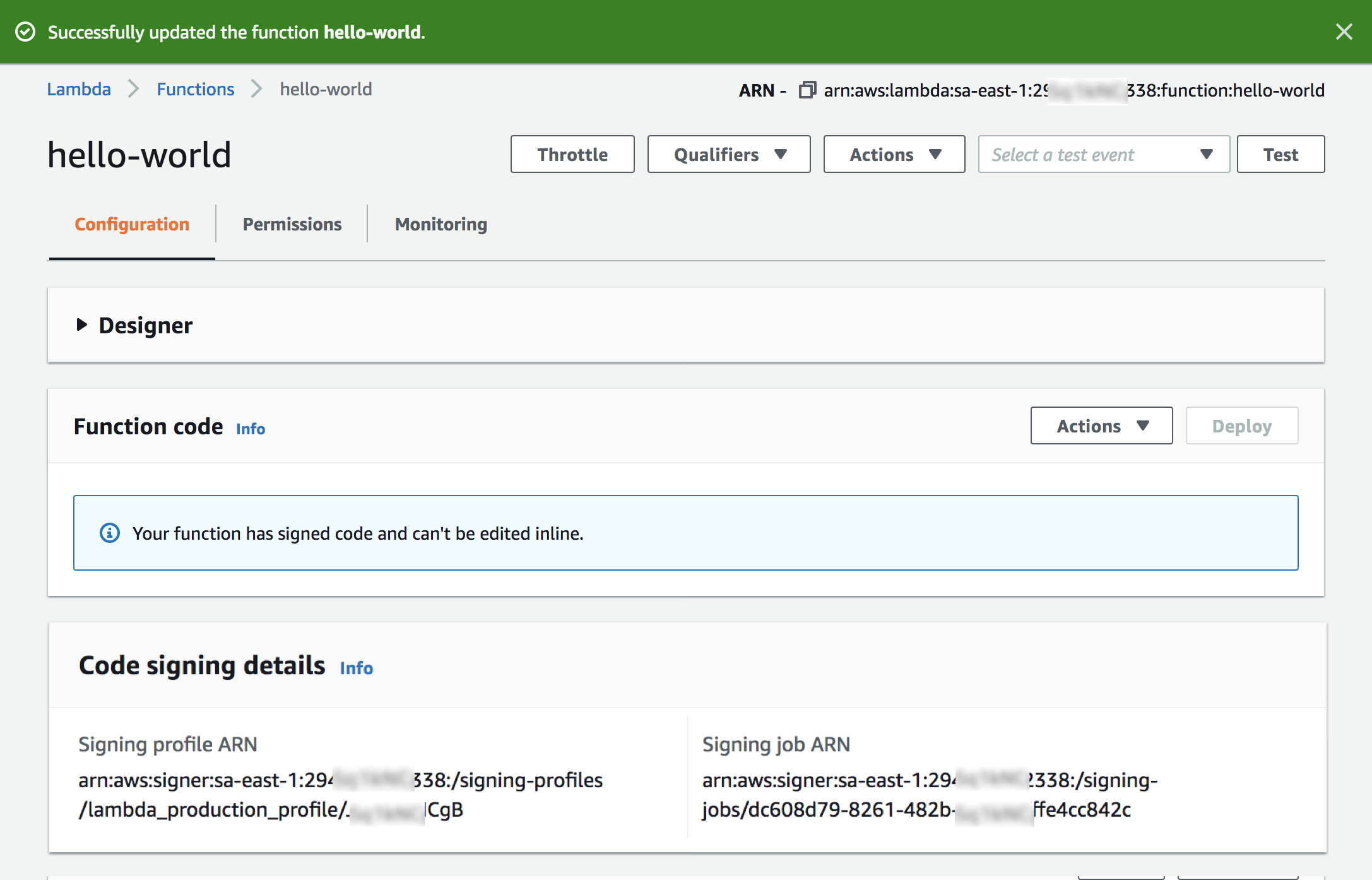Click the Deploy button

point(1241,426)
